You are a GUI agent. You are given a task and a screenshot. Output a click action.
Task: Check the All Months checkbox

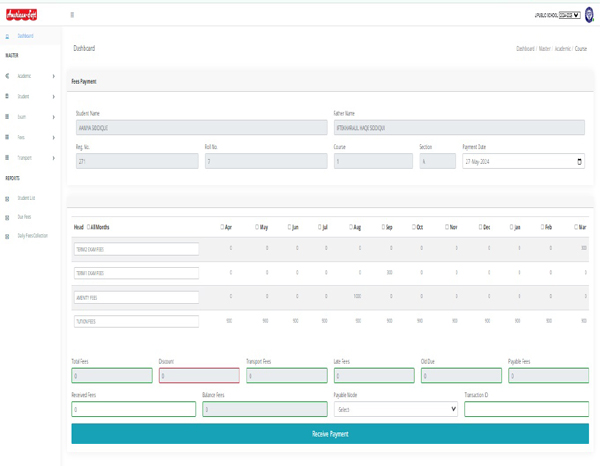88,227
